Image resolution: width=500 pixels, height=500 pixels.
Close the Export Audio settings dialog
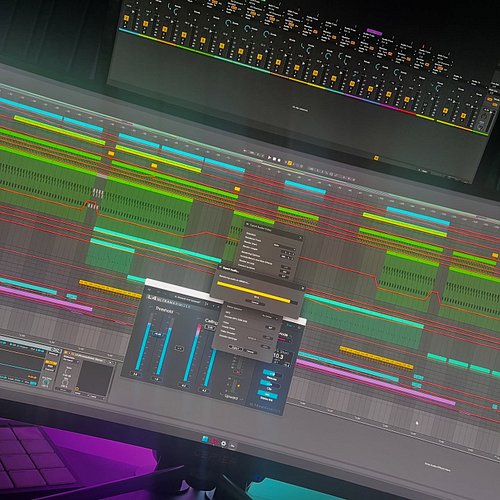click(300, 238)
